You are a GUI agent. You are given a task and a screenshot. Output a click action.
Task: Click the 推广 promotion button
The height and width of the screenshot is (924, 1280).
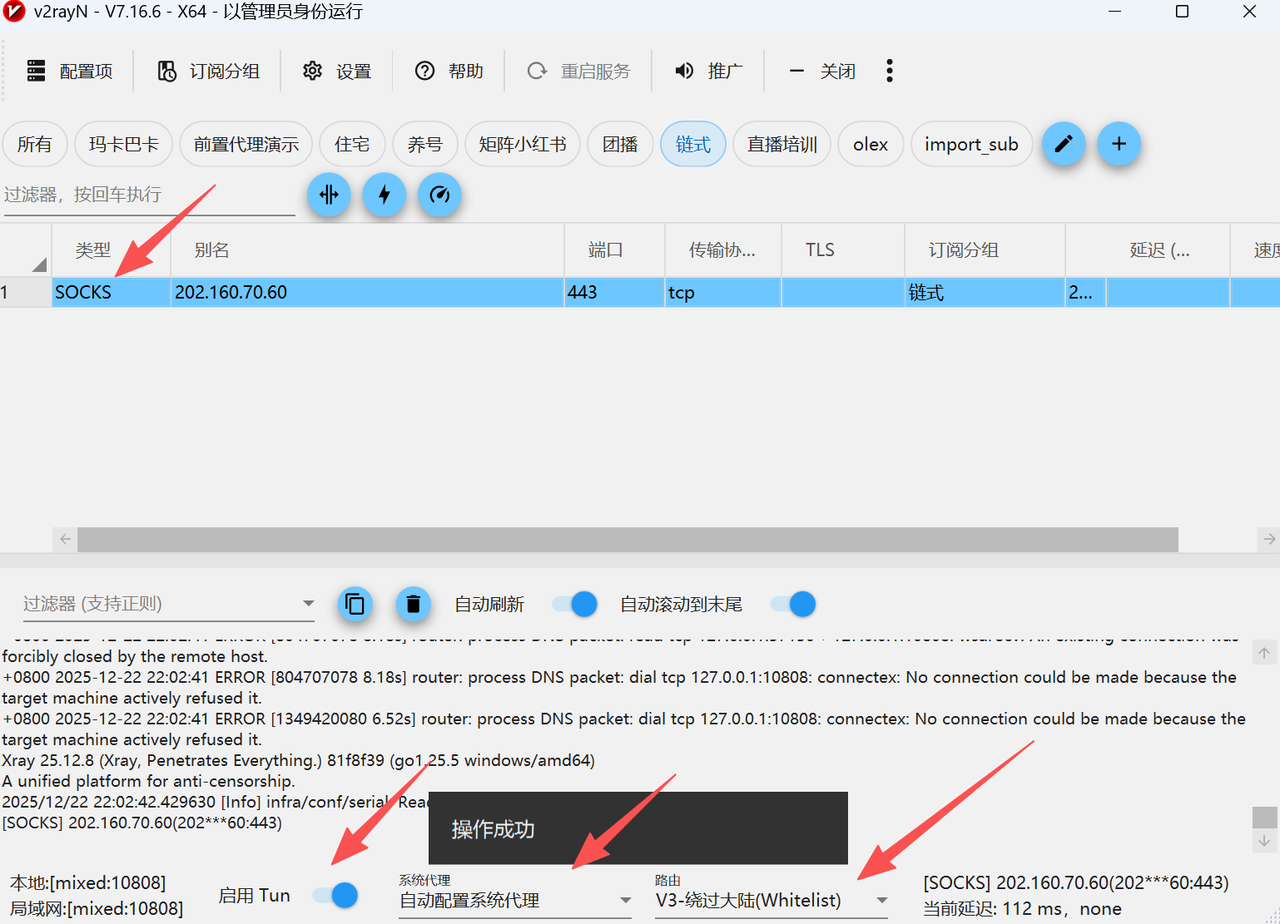(x=709, y=70)
